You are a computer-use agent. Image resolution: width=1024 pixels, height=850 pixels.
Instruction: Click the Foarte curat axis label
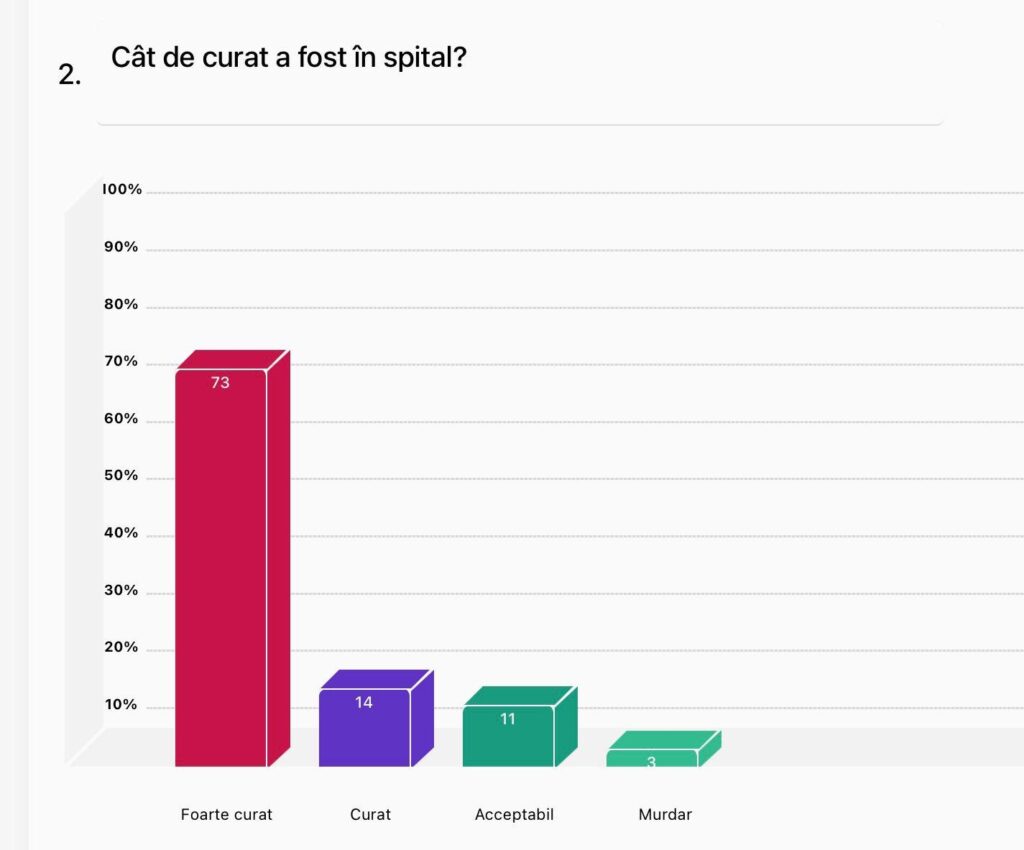pos(227,814)
